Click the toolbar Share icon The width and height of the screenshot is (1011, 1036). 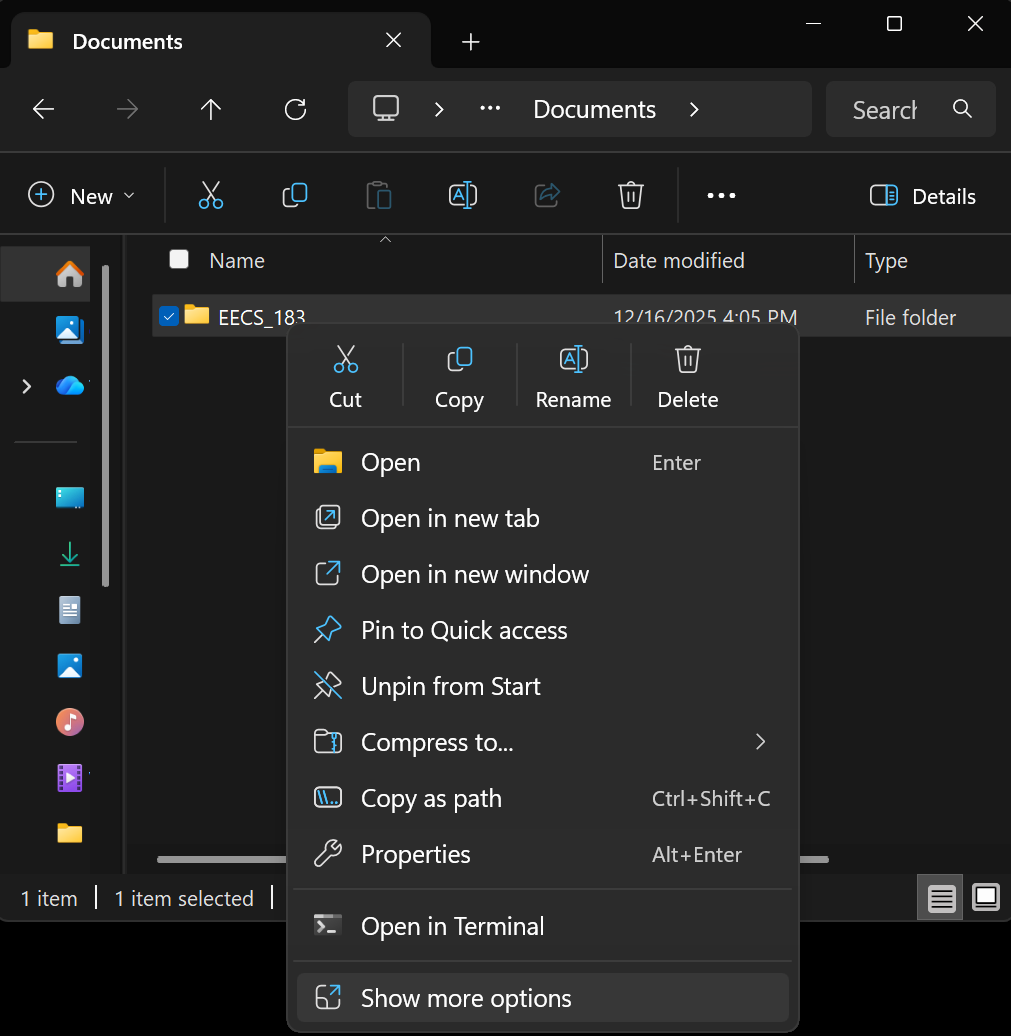(x=547, y=196)
